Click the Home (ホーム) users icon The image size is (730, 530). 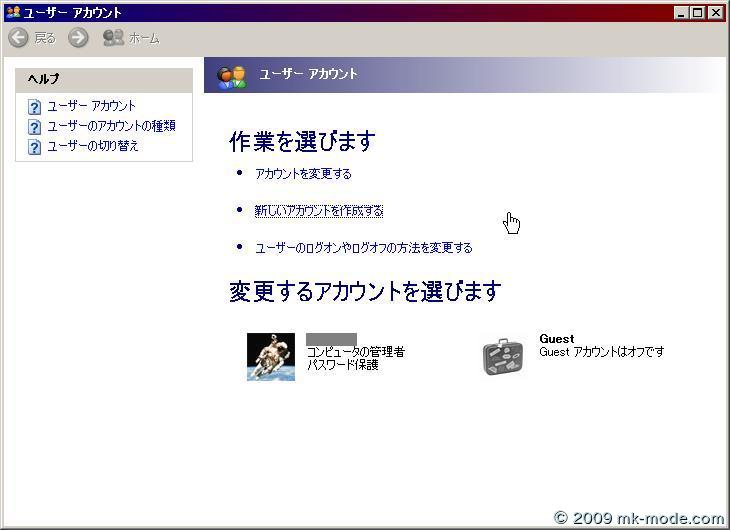coord(113,38)
